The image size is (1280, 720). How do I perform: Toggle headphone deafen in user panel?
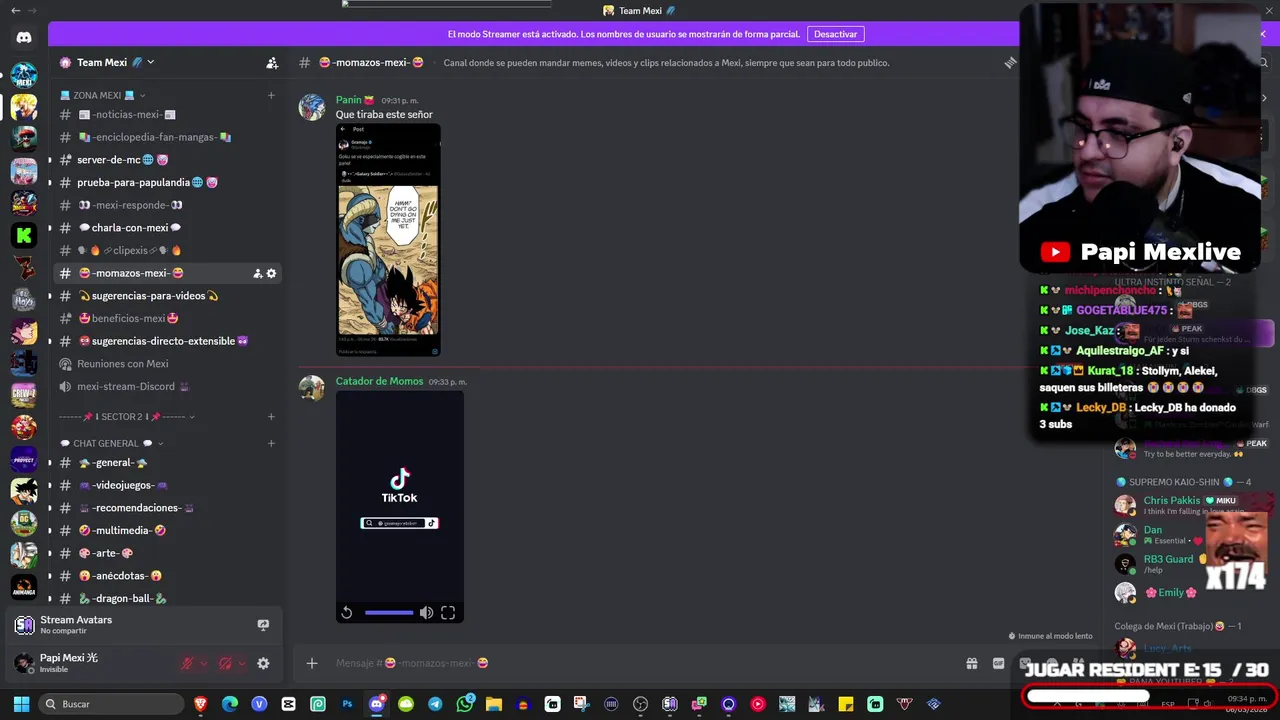click(x=226, y=663)
